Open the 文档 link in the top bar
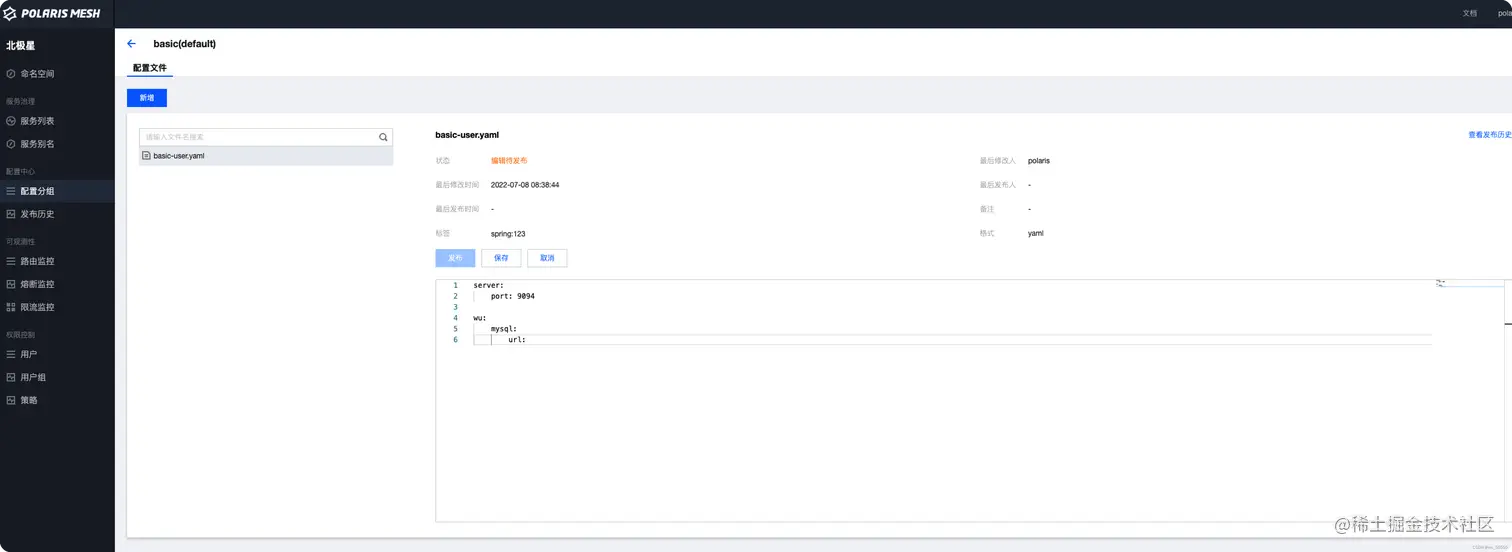This screenshot has width=1512, height=552. 1470,13
